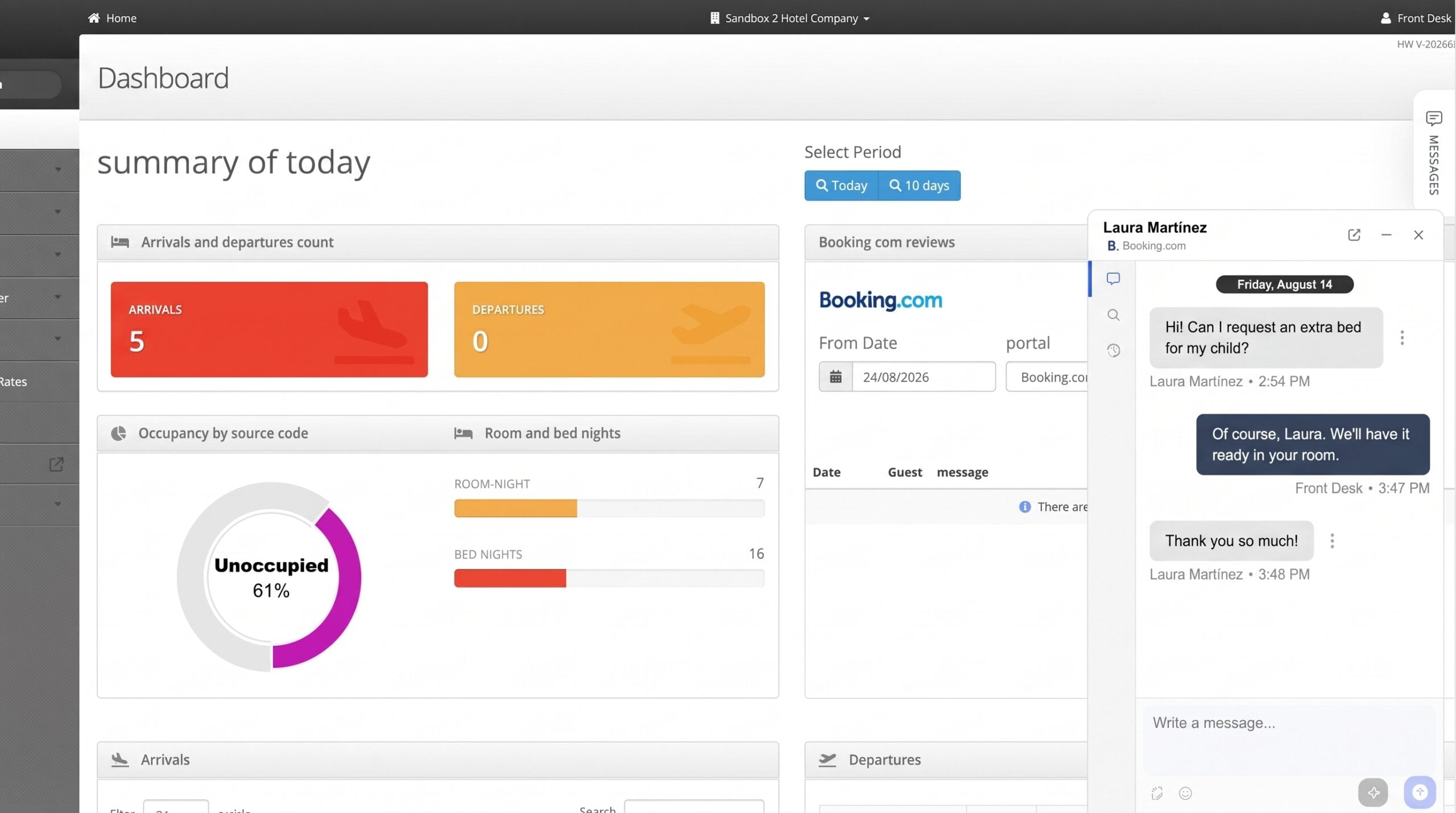Click the Search field in Arrivals table

coord(694,807)
